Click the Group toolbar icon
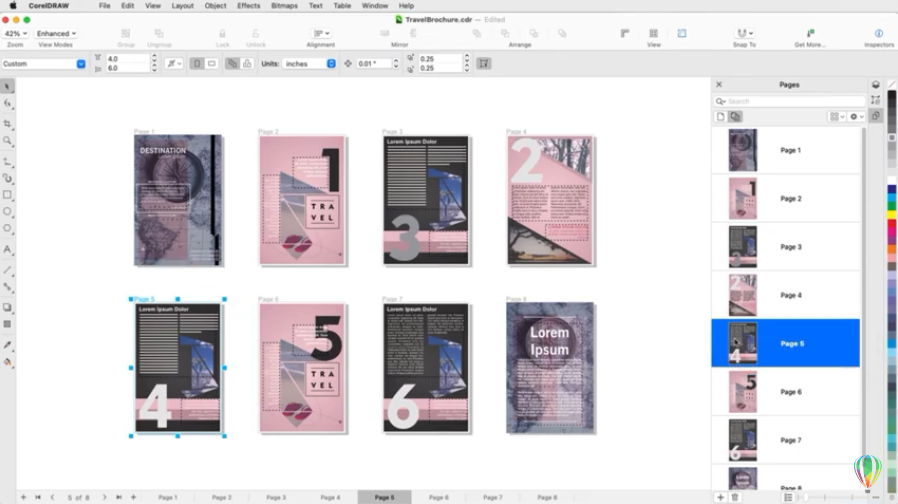Image resolution: width=898 pixels, height=504 pixels. 125,34
